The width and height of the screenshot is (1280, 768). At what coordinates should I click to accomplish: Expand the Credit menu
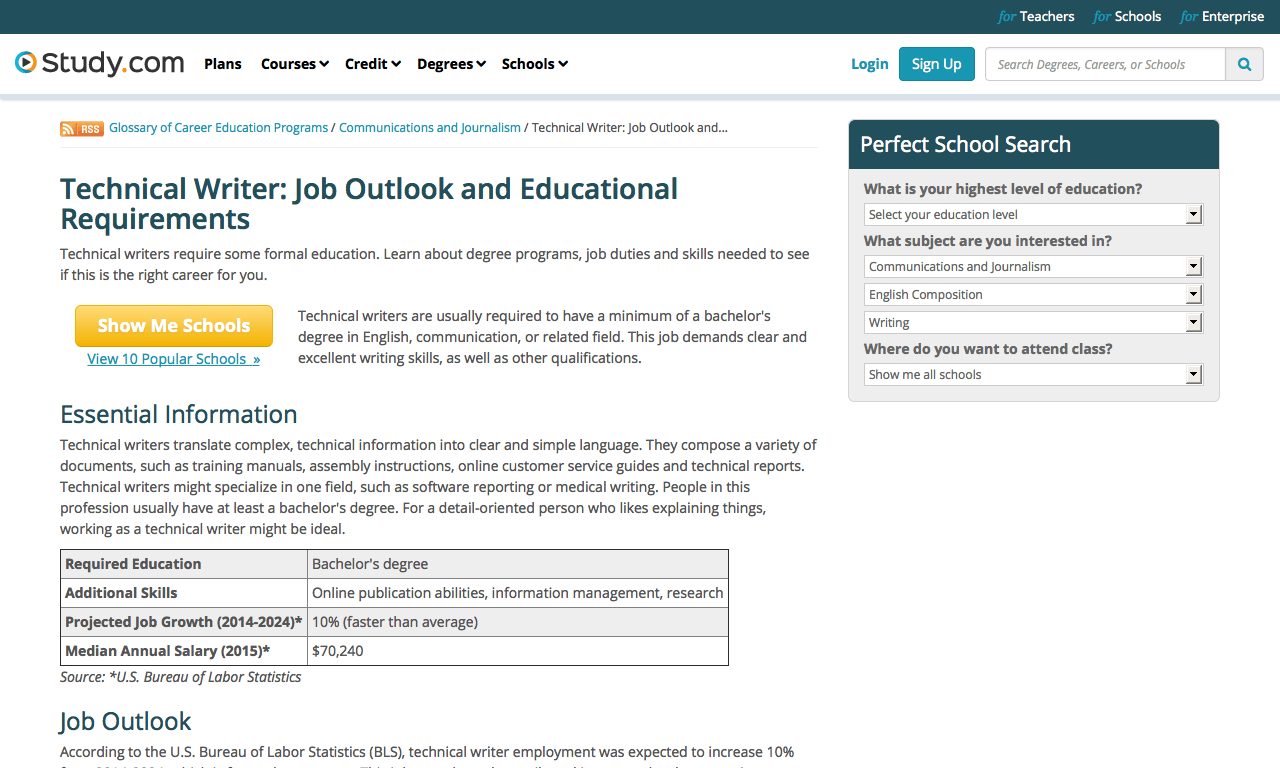coord(372,64)
